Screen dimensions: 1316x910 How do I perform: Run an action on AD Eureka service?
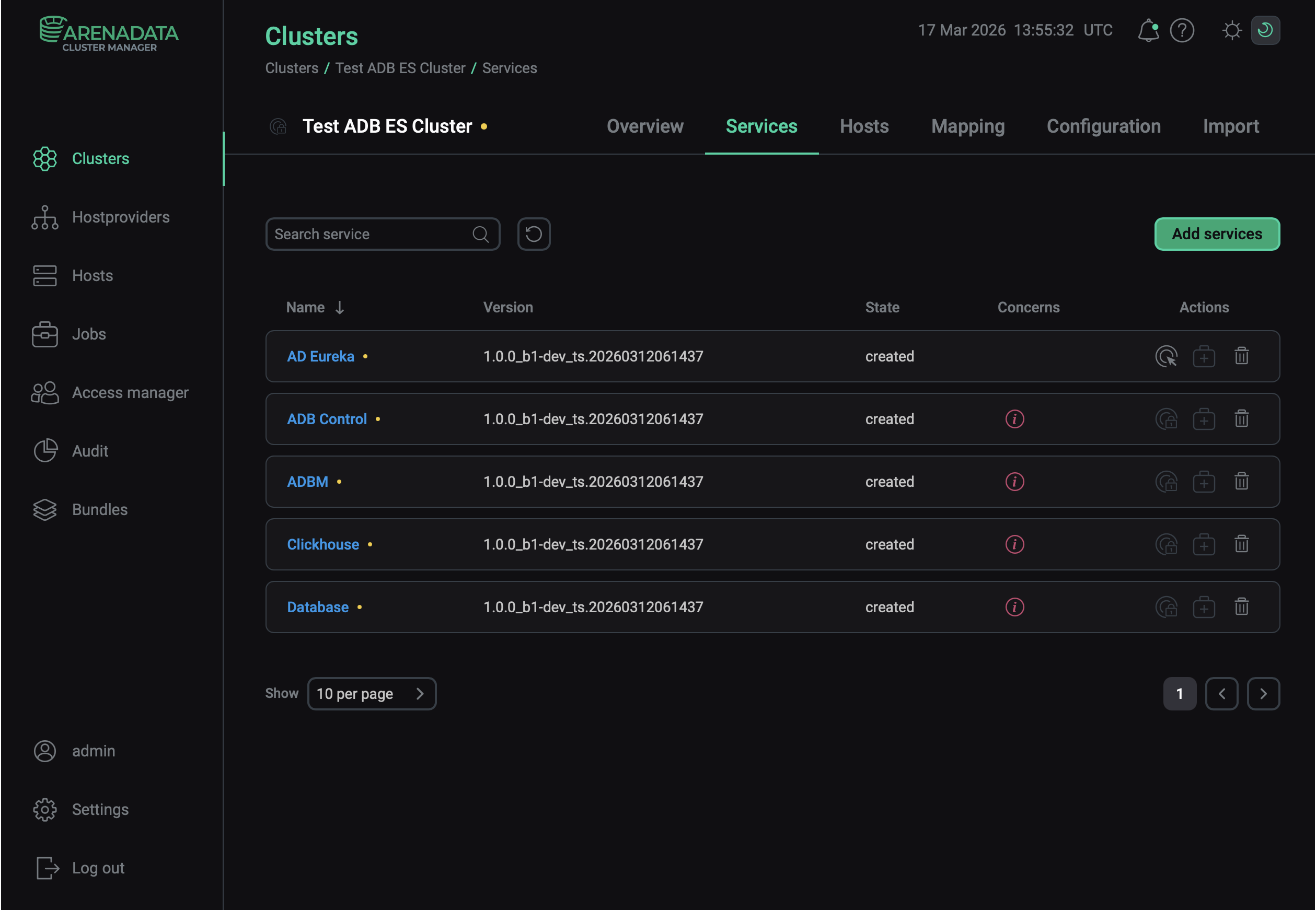[1166, 356]
